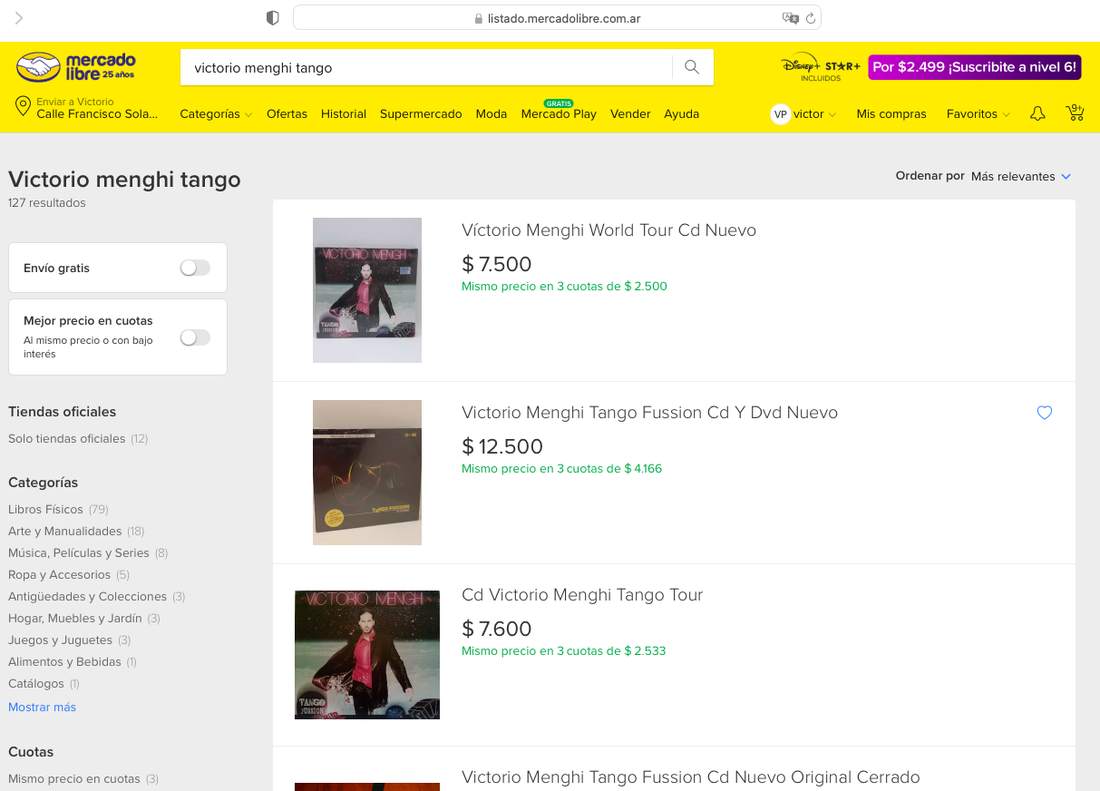
Task: Filter by Antigüedades y Colecciones
Action: [x=97, y=597]
